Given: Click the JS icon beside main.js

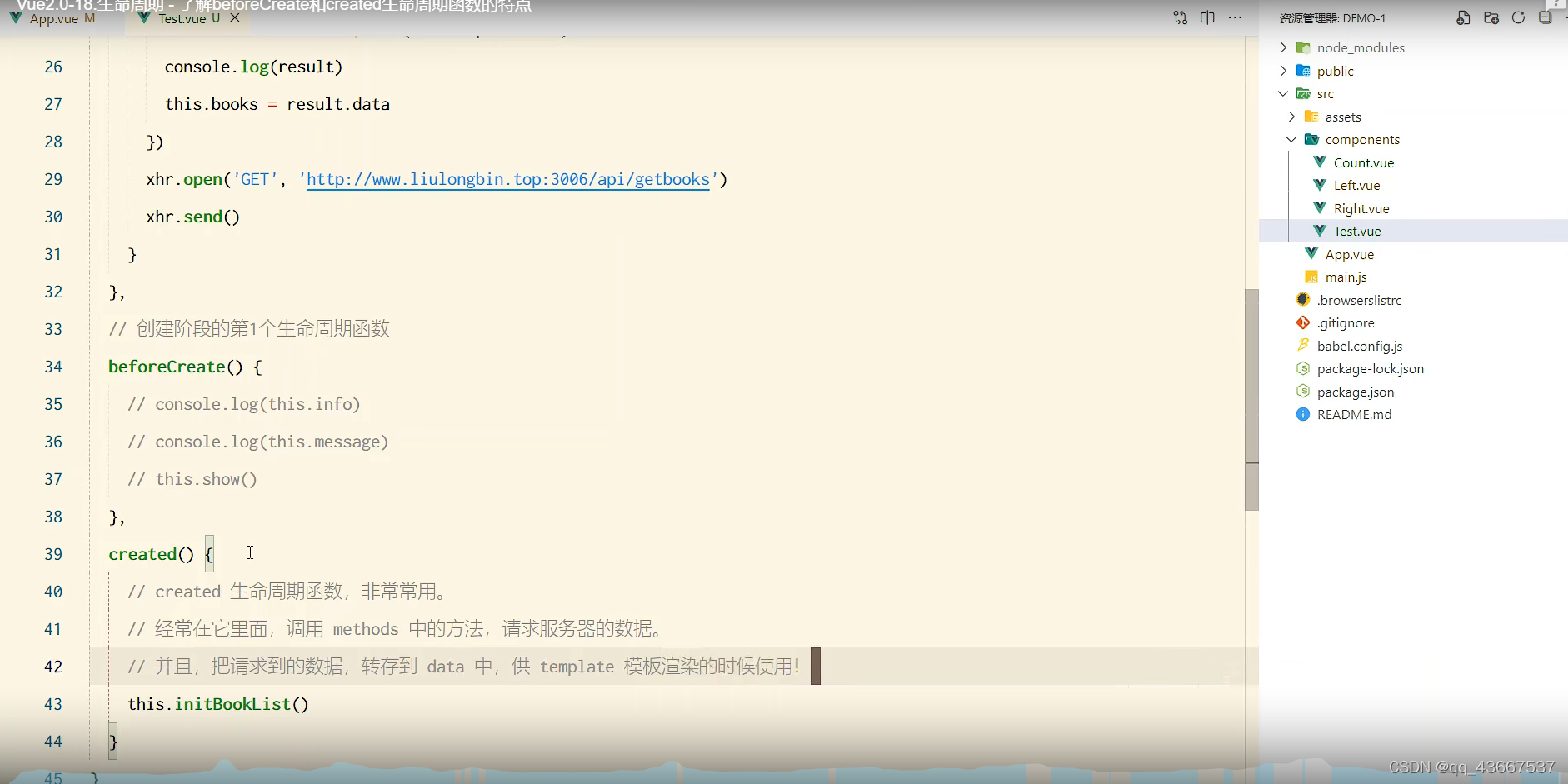Looking at the screenshot, I should (1311, 277).
